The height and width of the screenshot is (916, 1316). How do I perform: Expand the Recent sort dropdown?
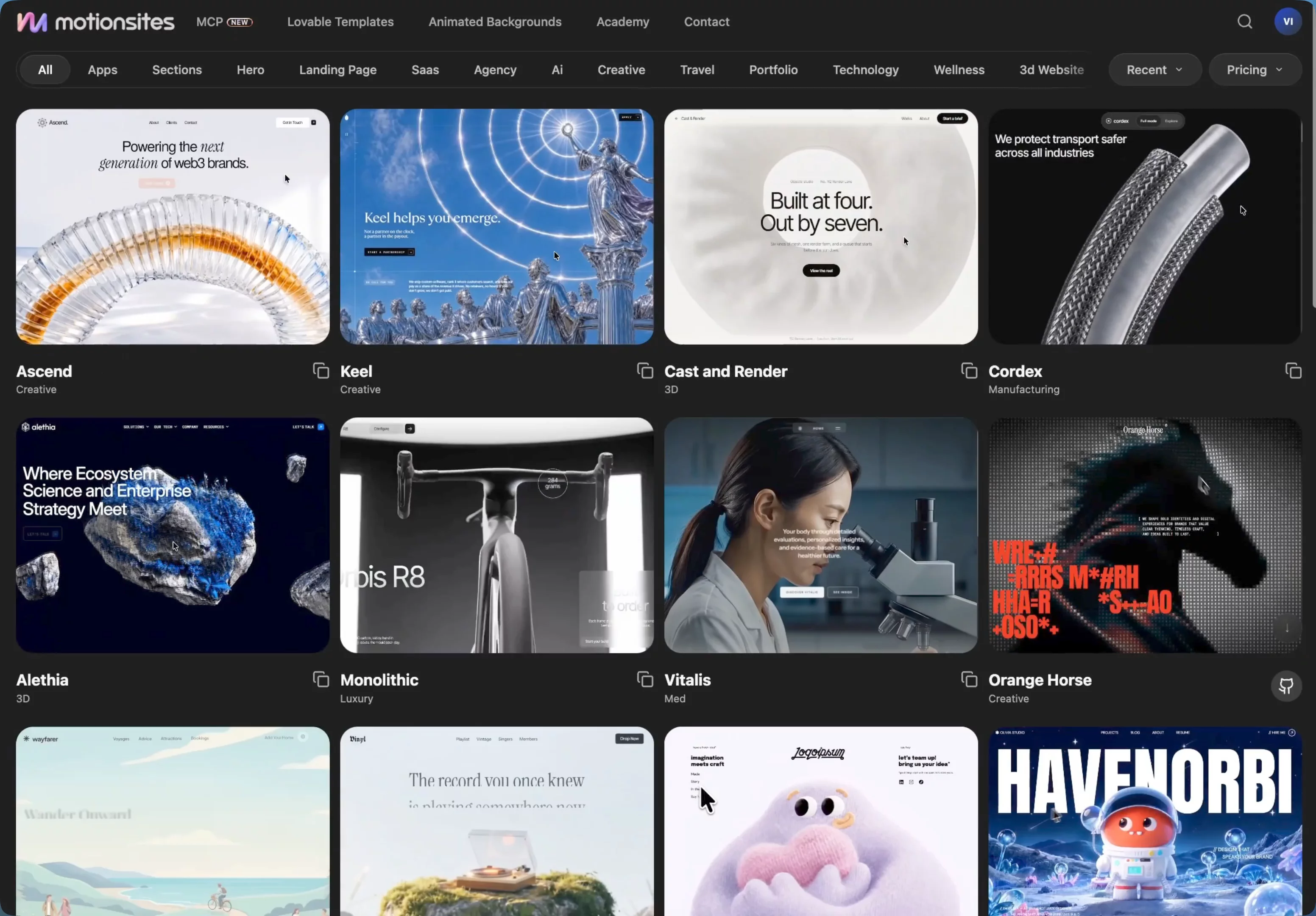click(x=1154, y=70)
